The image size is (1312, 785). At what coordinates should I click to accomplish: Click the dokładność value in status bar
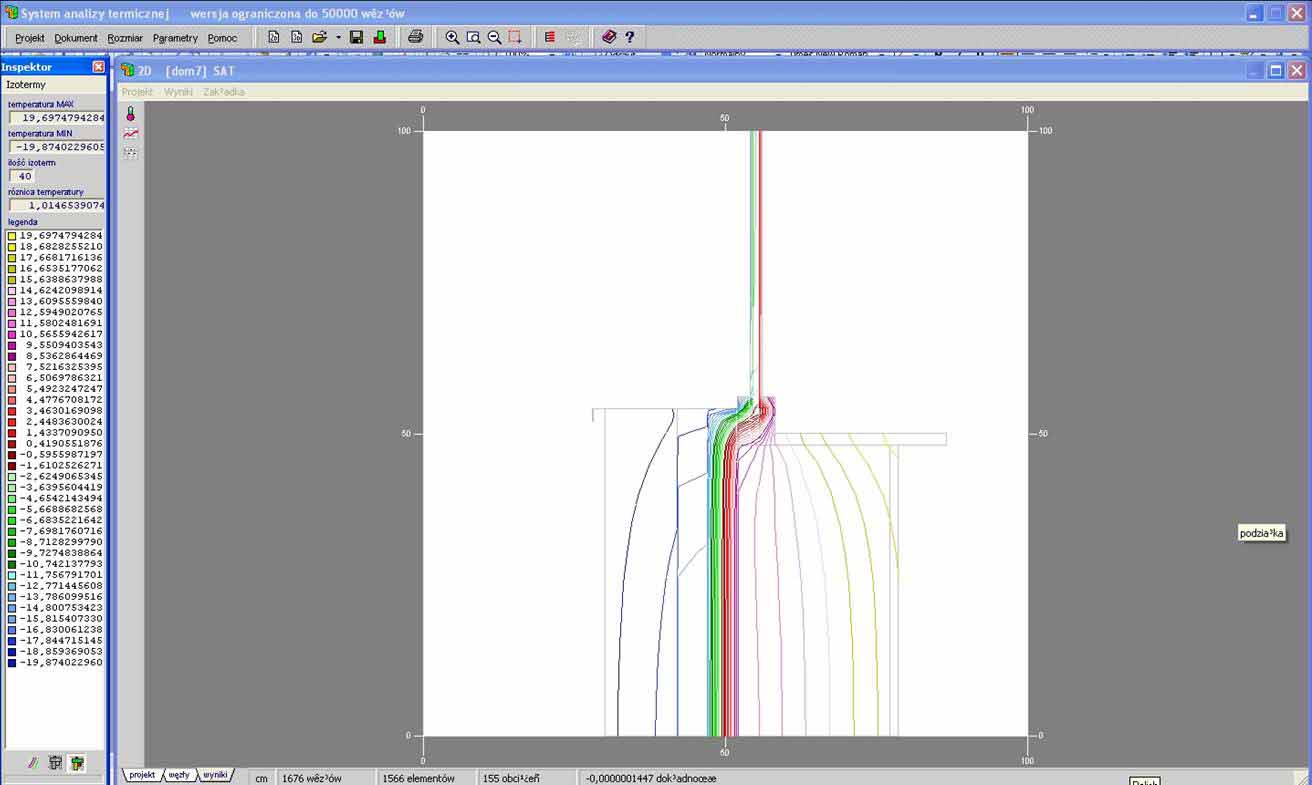pos(651,778)
